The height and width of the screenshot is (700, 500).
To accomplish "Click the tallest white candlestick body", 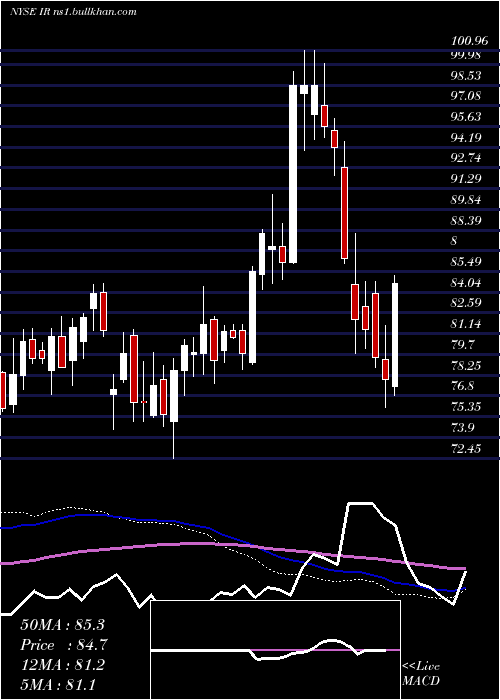I will [293, 174].
